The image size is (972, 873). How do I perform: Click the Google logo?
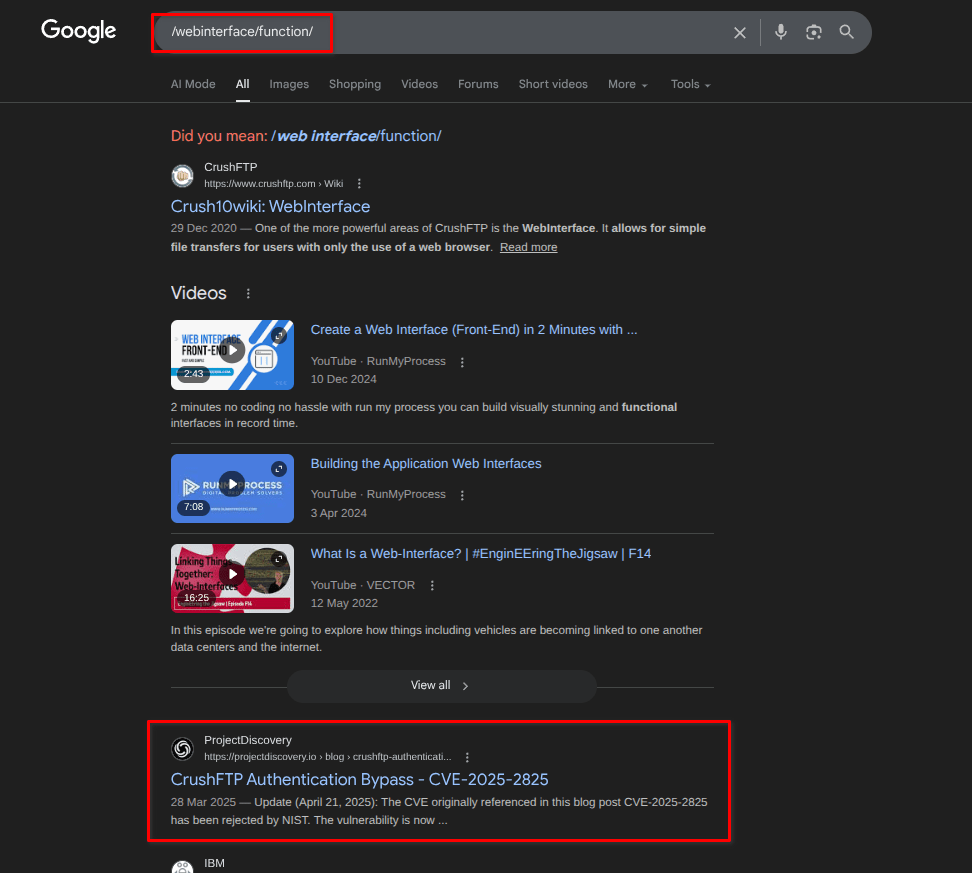79,30
